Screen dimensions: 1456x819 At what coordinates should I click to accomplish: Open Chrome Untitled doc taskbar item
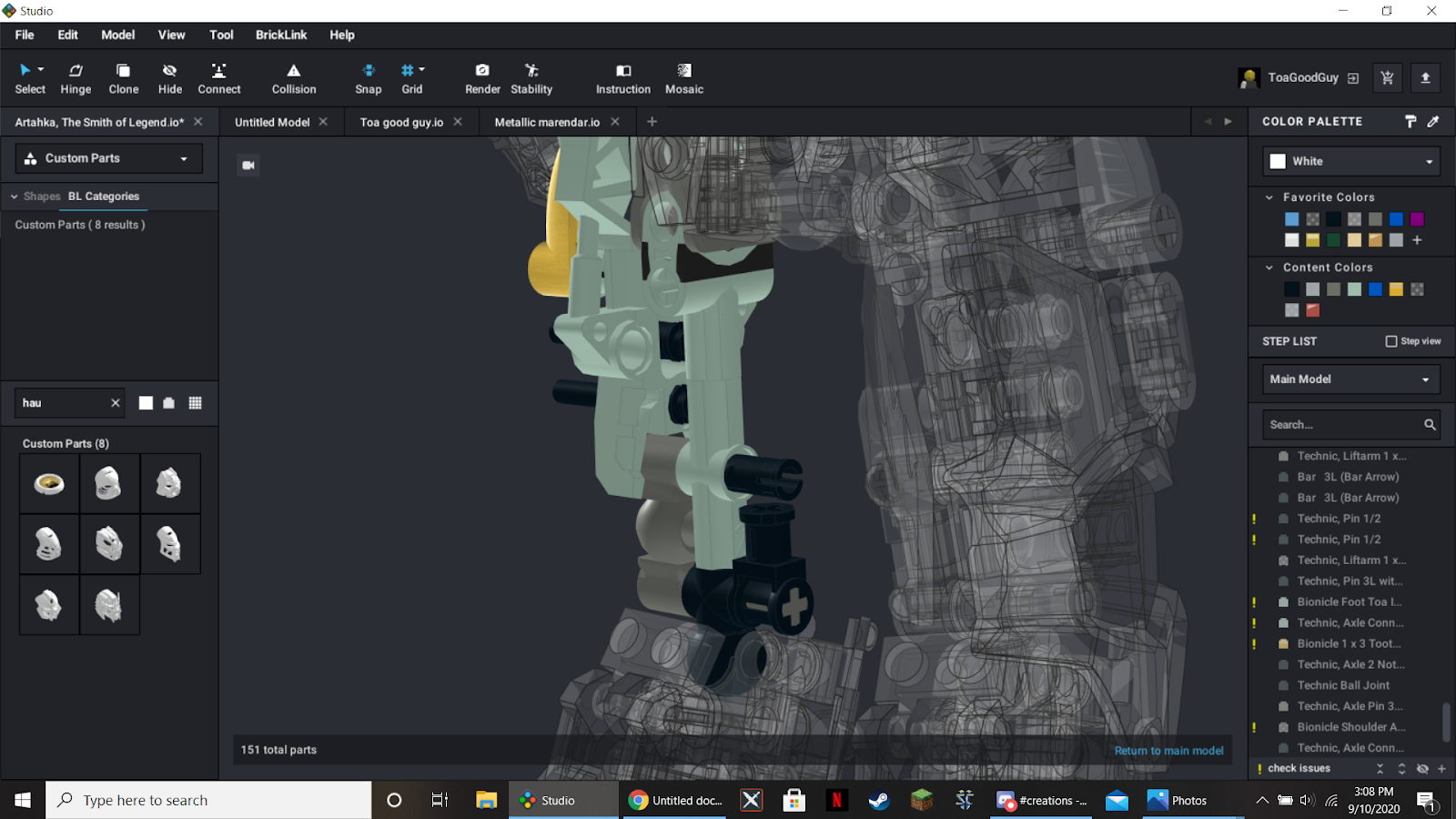tap(674, 800)
